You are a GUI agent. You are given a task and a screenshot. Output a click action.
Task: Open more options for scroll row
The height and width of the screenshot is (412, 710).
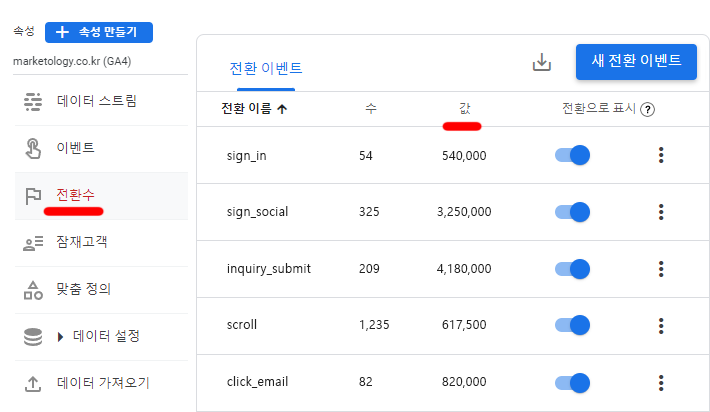pyautogui.click(x=661, y=326)
